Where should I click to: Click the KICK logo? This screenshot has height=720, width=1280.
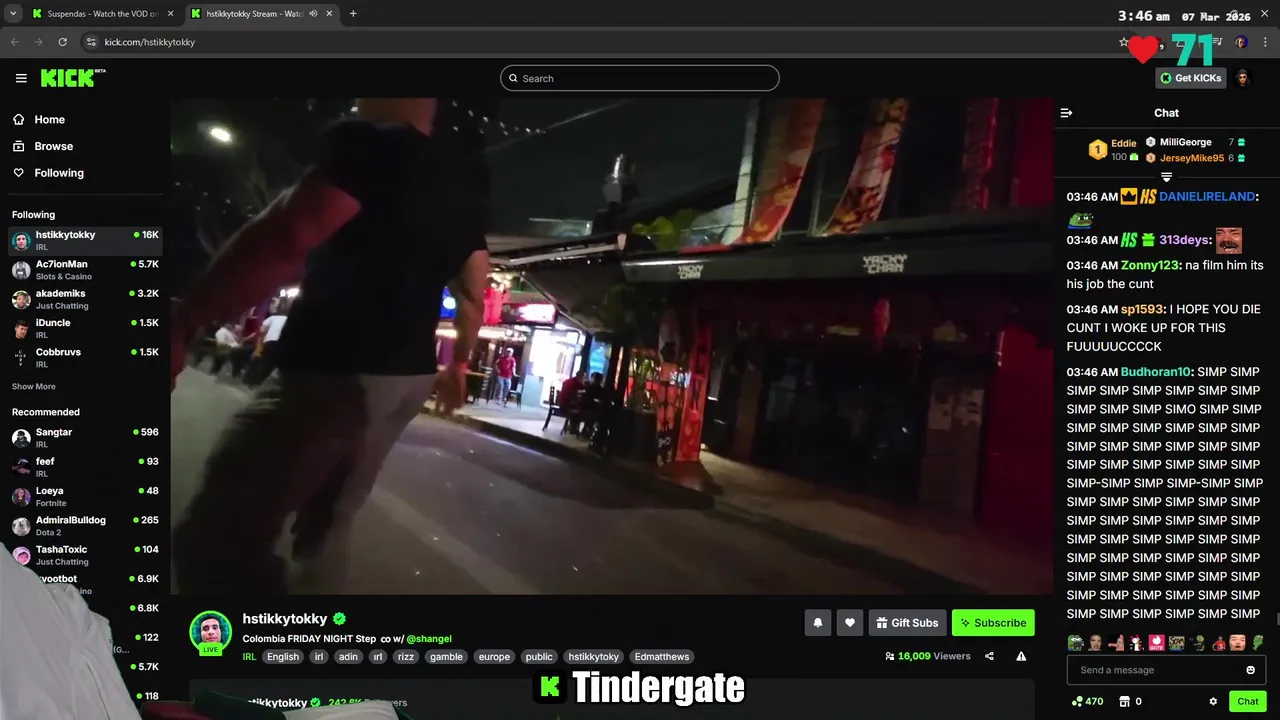coord(73,78)
